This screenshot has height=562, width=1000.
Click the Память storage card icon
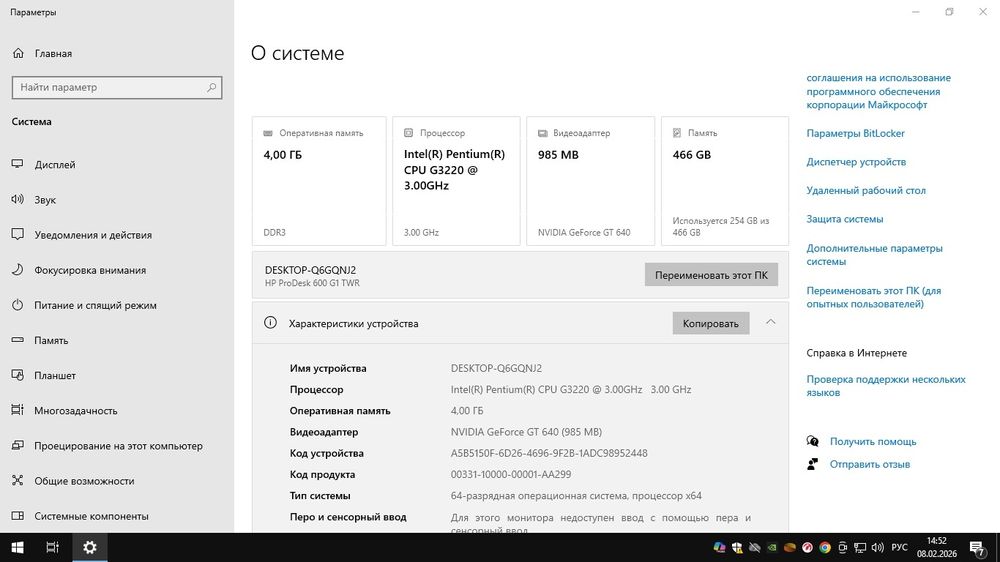pos(677,133)
